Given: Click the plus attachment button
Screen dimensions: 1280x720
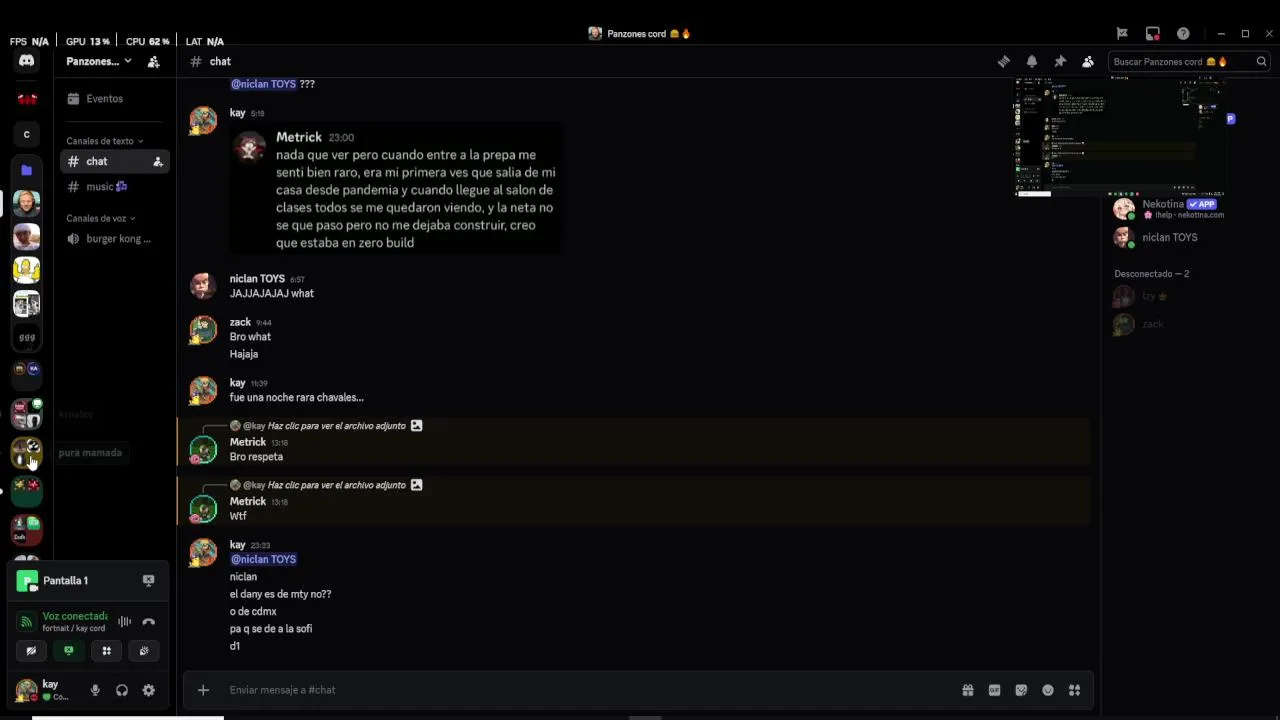Looking at the screenshot, I should 203,690.
